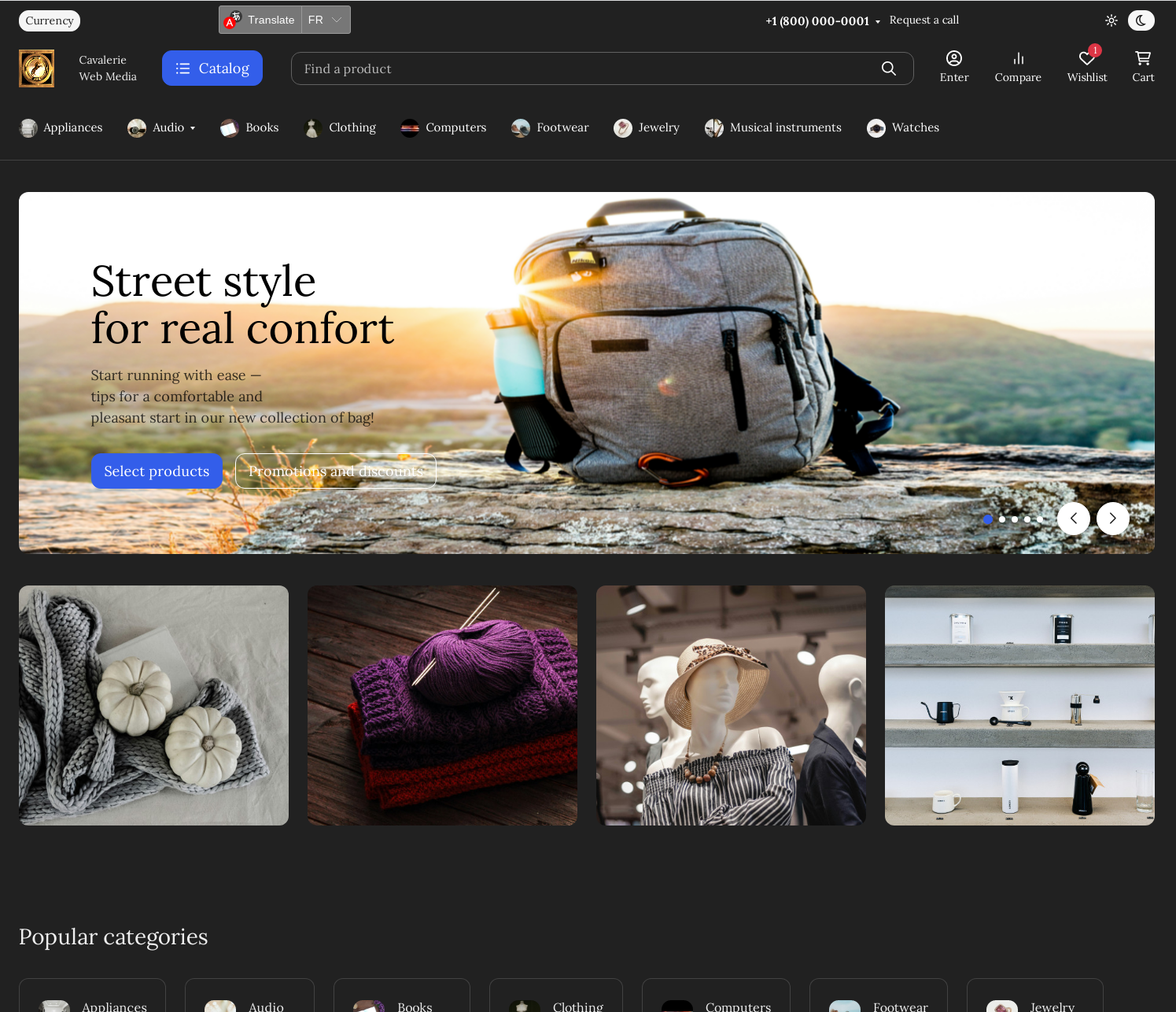Open the Appliances menu item
The width and height of the screenshot is (1176, 1012).
click(72, 127)
